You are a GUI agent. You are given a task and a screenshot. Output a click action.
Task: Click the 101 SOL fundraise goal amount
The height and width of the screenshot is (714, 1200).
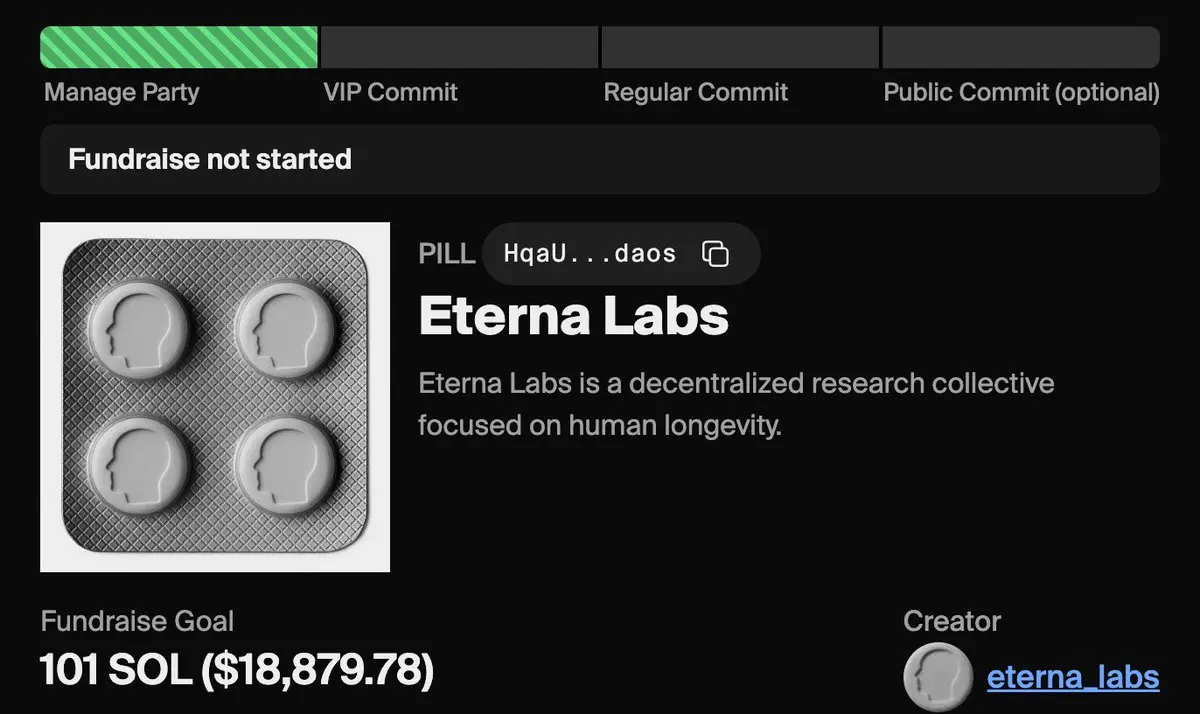point(237,670)
